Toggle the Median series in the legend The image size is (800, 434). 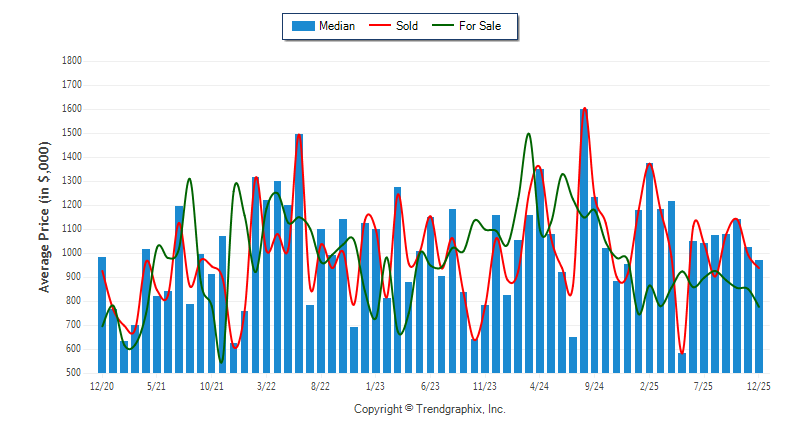336,26
